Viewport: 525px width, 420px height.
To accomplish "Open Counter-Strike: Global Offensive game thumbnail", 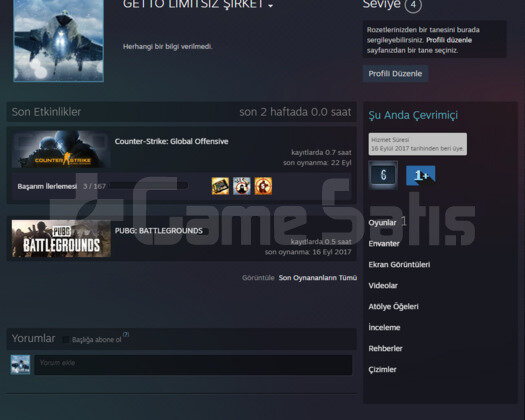I will point(61,149).
